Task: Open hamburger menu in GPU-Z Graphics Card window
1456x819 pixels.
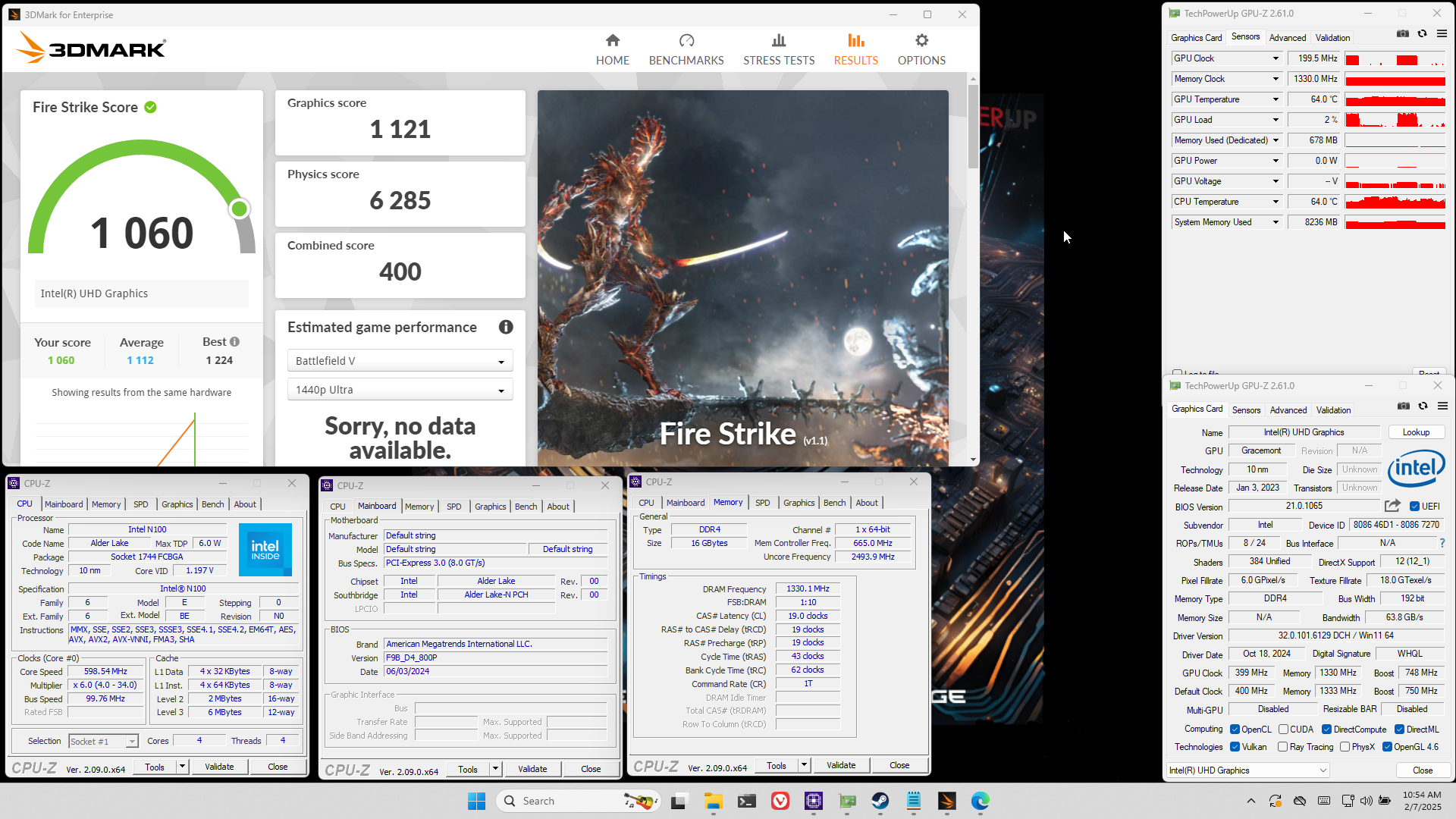Action: click(1442, 406)
